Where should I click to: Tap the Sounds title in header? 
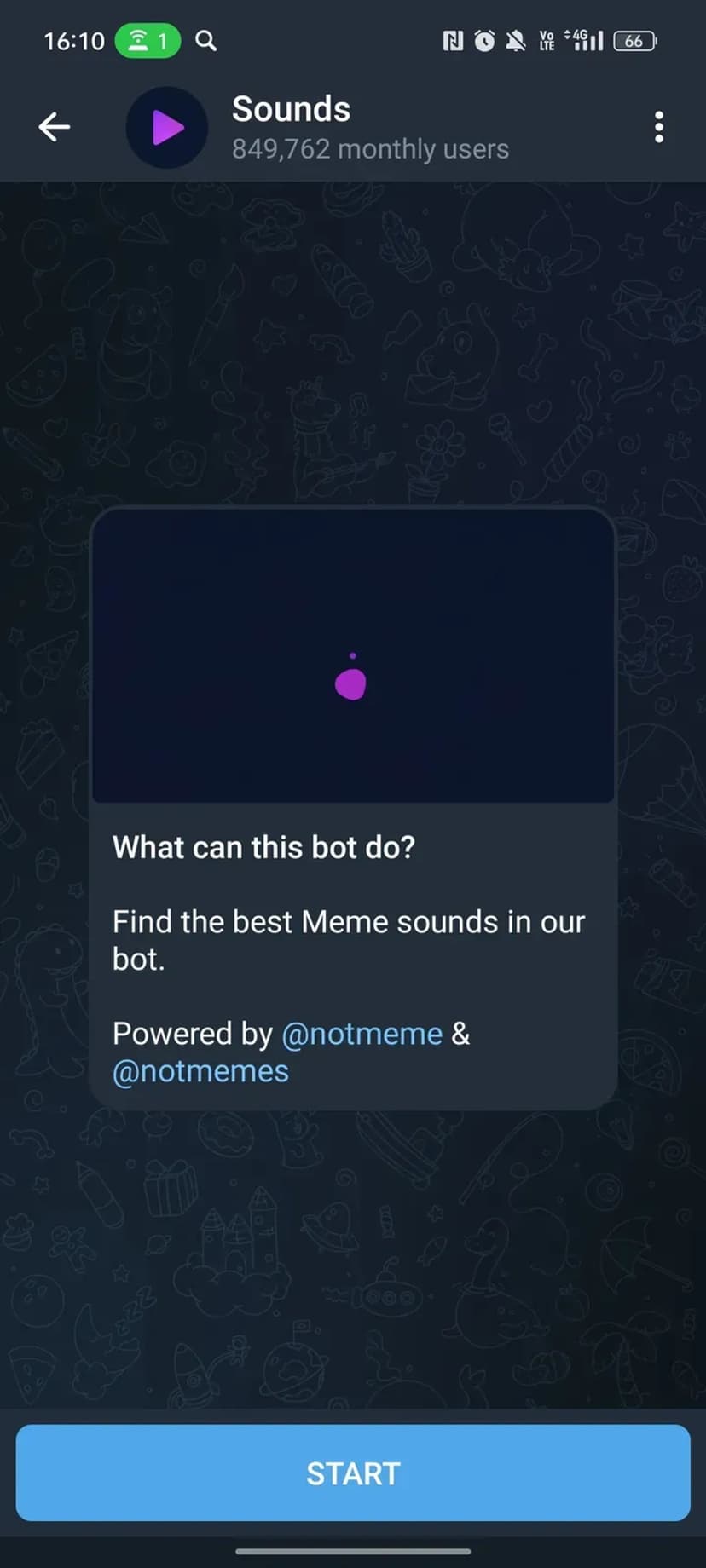[291, 109]
